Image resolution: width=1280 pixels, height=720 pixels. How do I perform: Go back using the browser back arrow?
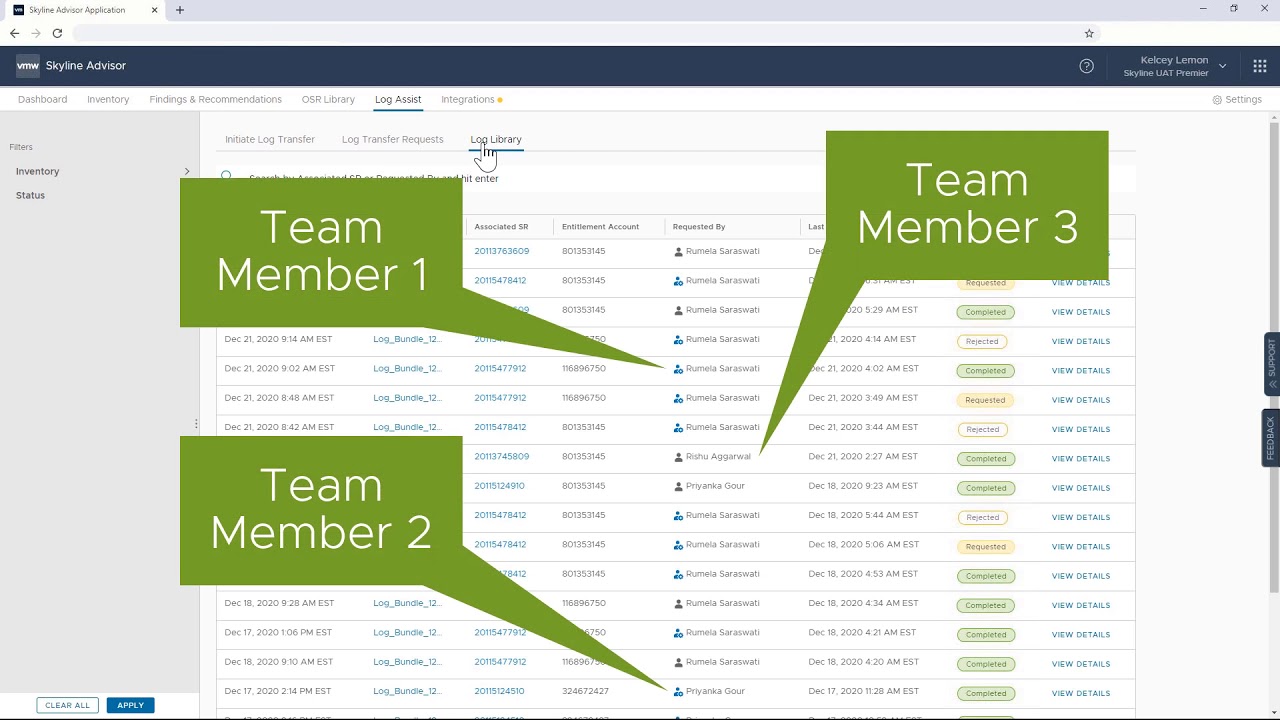pyautogui.click(x=14, y=33)
